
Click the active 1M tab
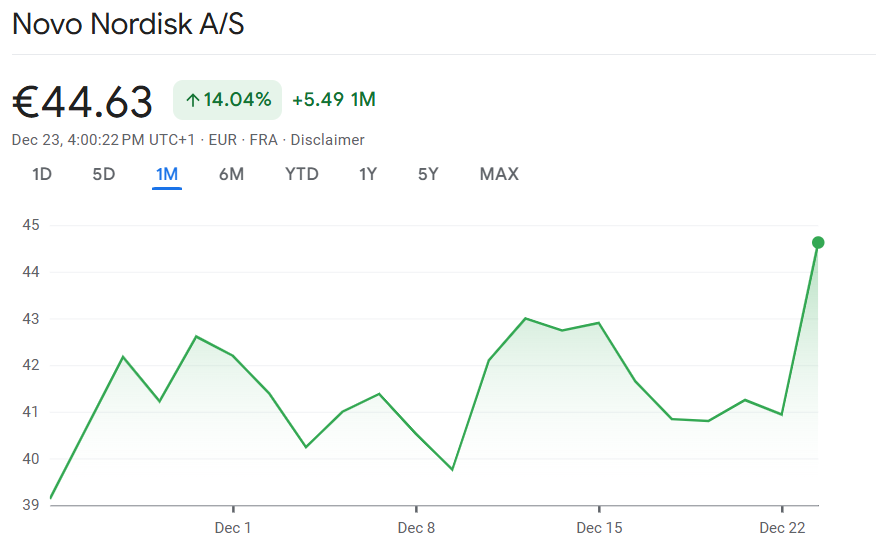coord(167,174)
